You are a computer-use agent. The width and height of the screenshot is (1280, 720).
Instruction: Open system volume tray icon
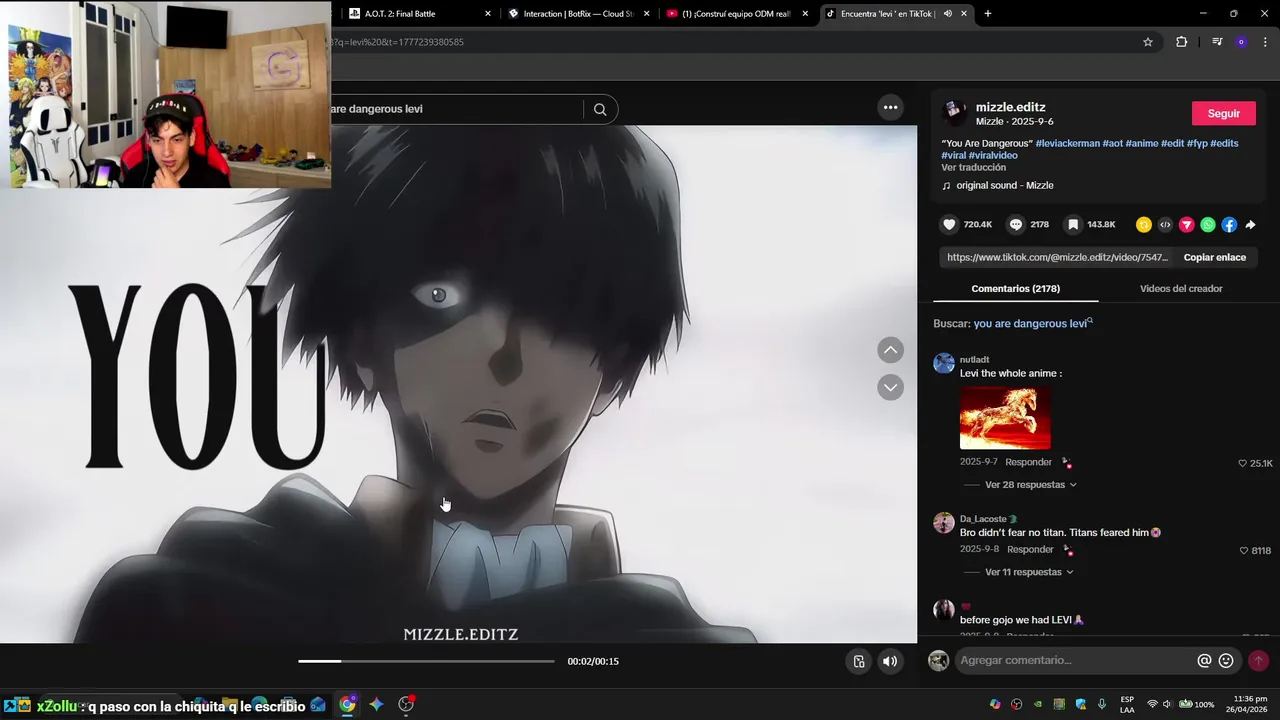(1167, 704)
